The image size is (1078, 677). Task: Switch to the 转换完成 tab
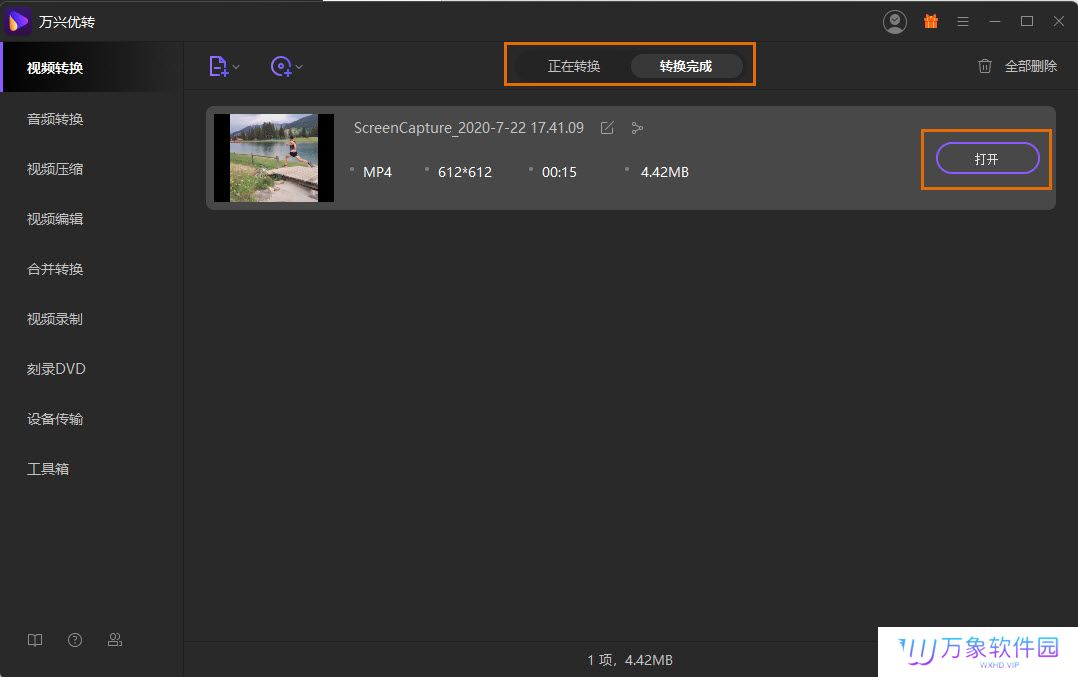point(685,66)
